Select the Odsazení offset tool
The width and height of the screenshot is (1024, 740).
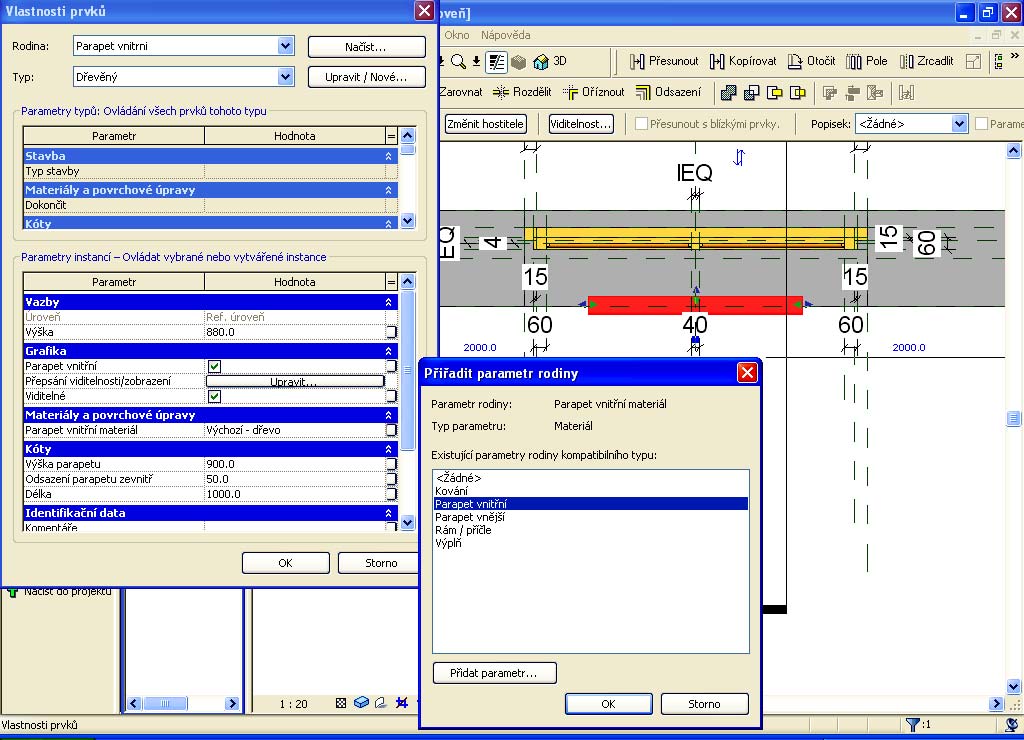click(669, 92)
